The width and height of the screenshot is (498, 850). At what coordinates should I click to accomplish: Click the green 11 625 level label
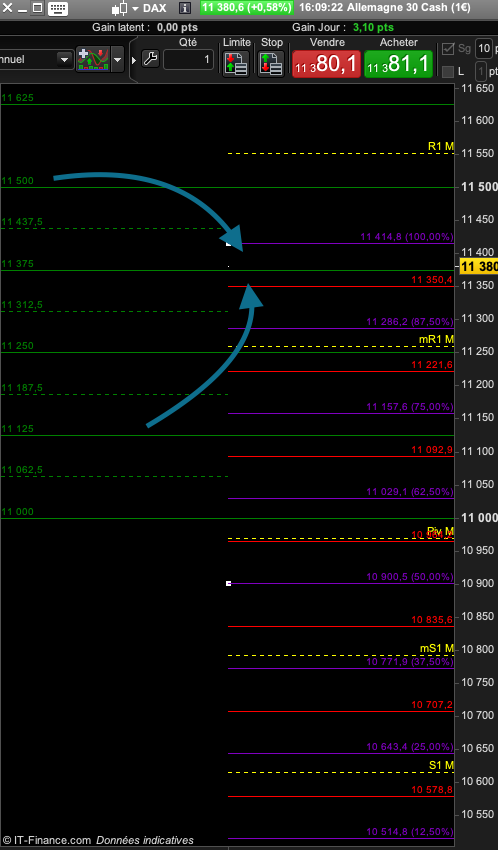[x=17, y=98]
